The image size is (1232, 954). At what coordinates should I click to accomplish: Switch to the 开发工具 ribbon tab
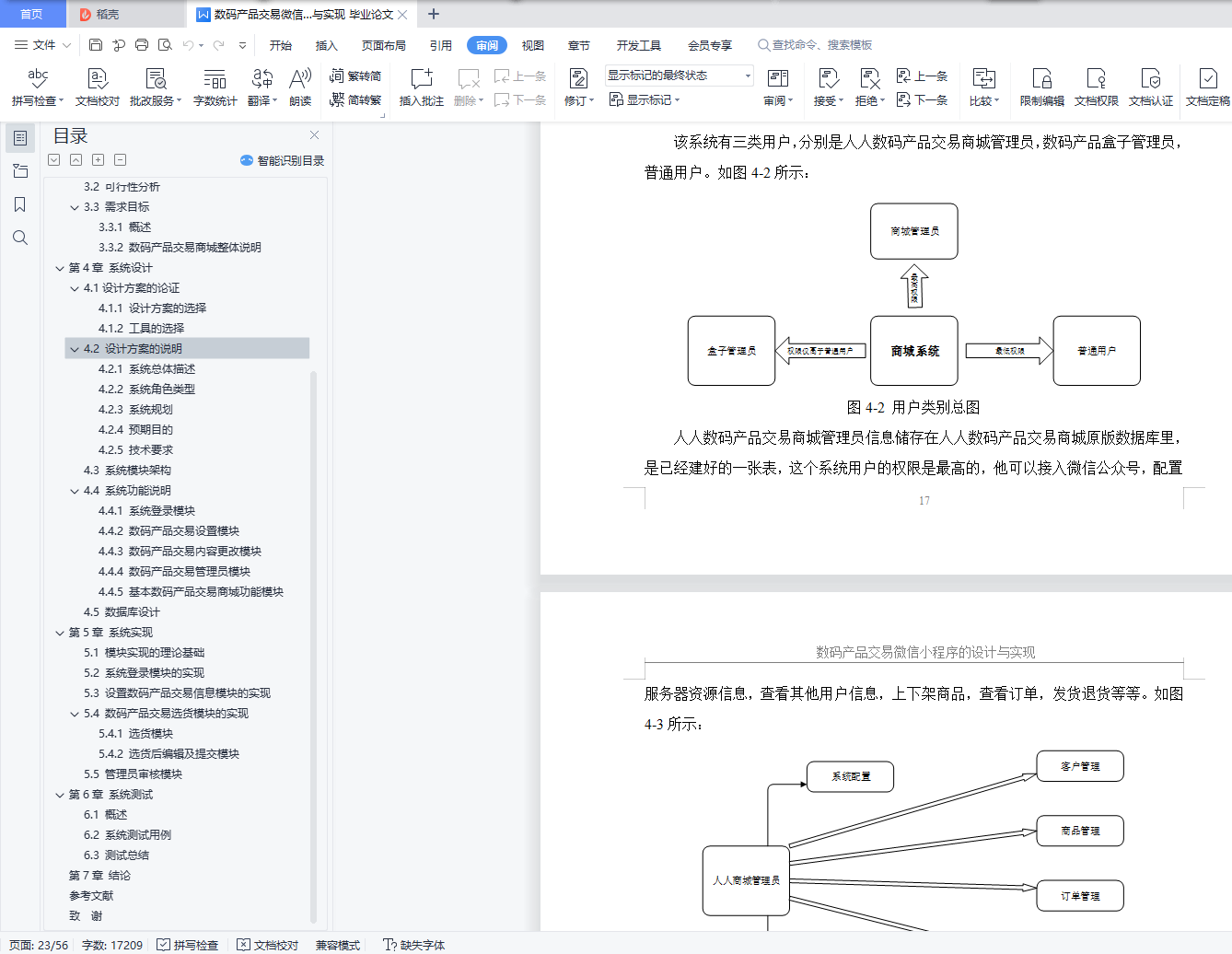pyautogui.click(x=639, y=45)
